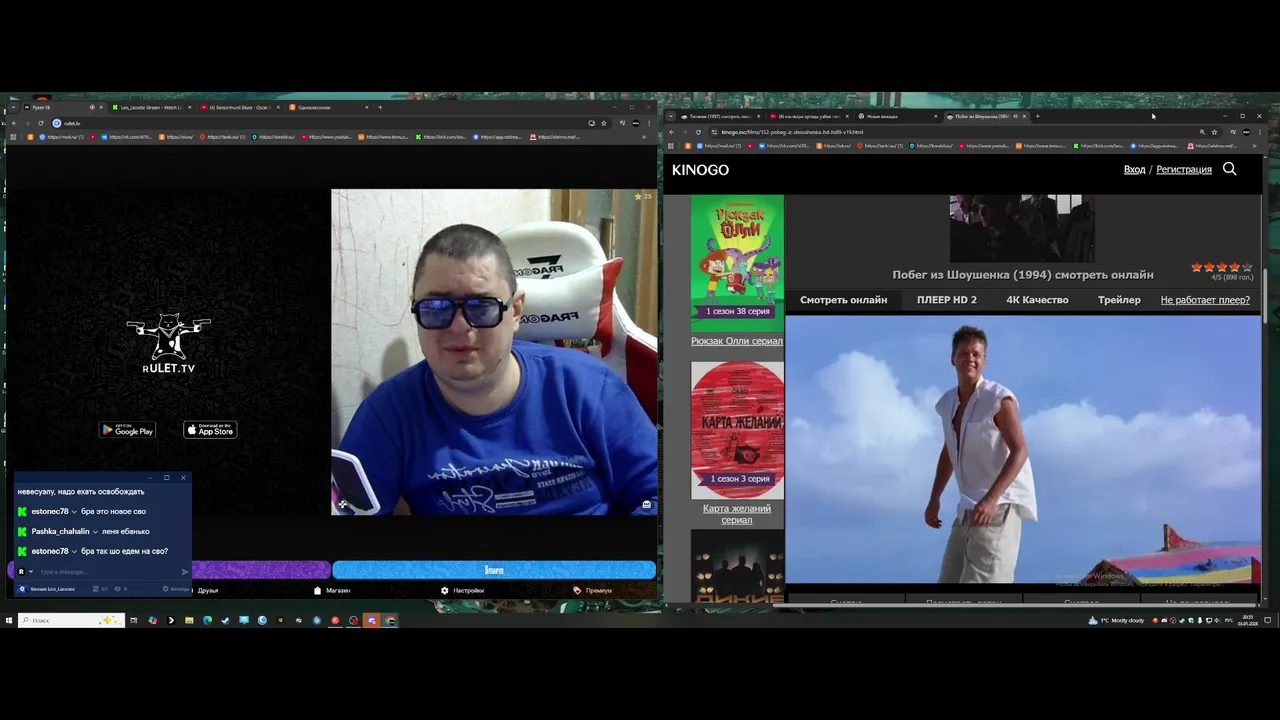Rate the film with the first star
Screen dimensions: 1280x720
point(1197,267)
